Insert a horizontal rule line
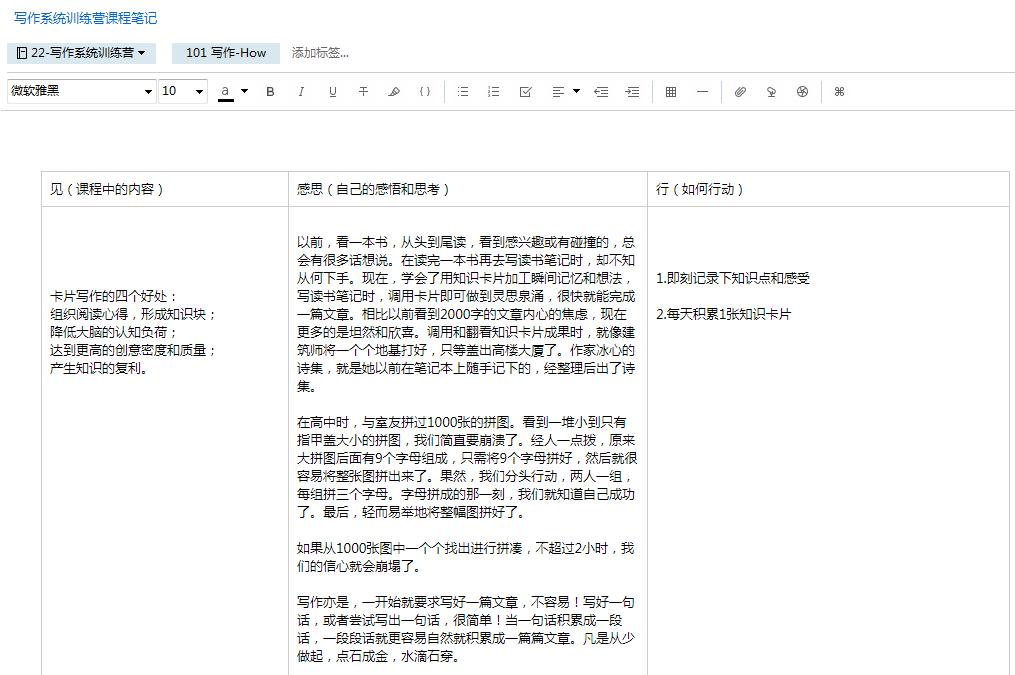 coord(702,92)
